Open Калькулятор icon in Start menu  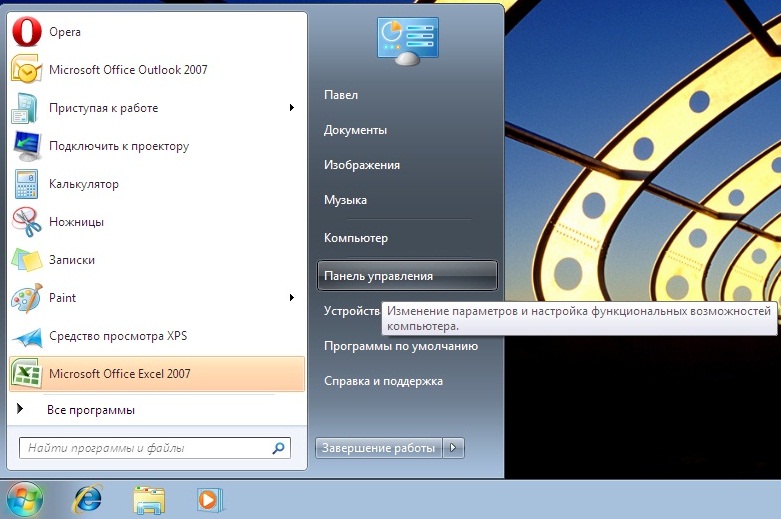click(x=26, y=184)
